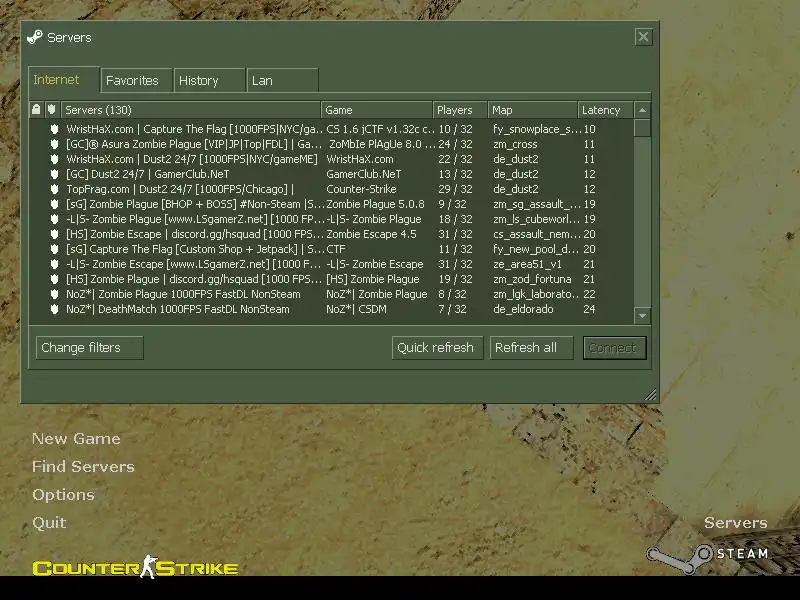The image size is (800, 600).
Task: Click map cell 'zm_zod_fortuna'
Action: pyautogui.click(x=532, y=279)
